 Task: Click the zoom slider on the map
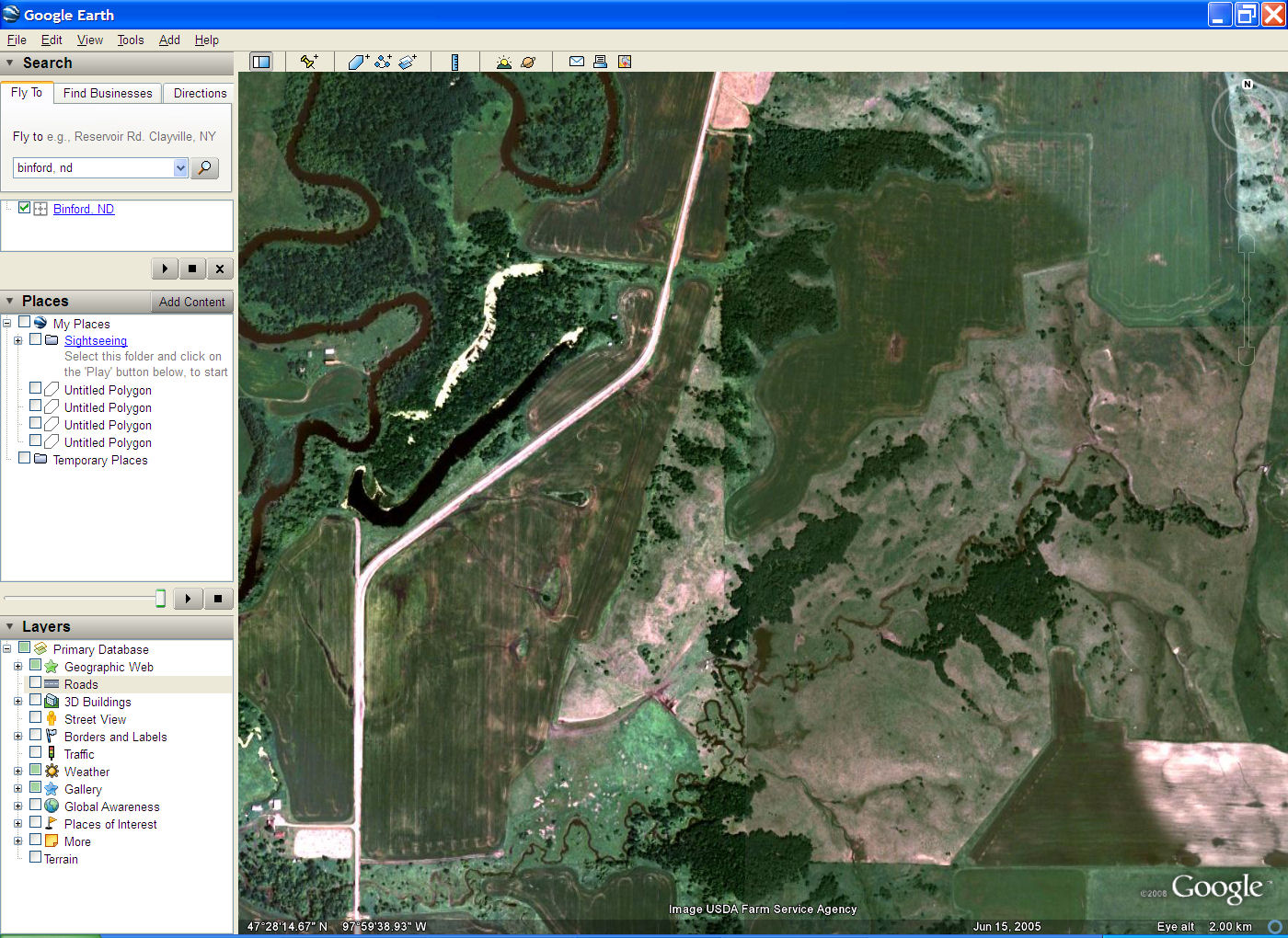coord(1247,300)
